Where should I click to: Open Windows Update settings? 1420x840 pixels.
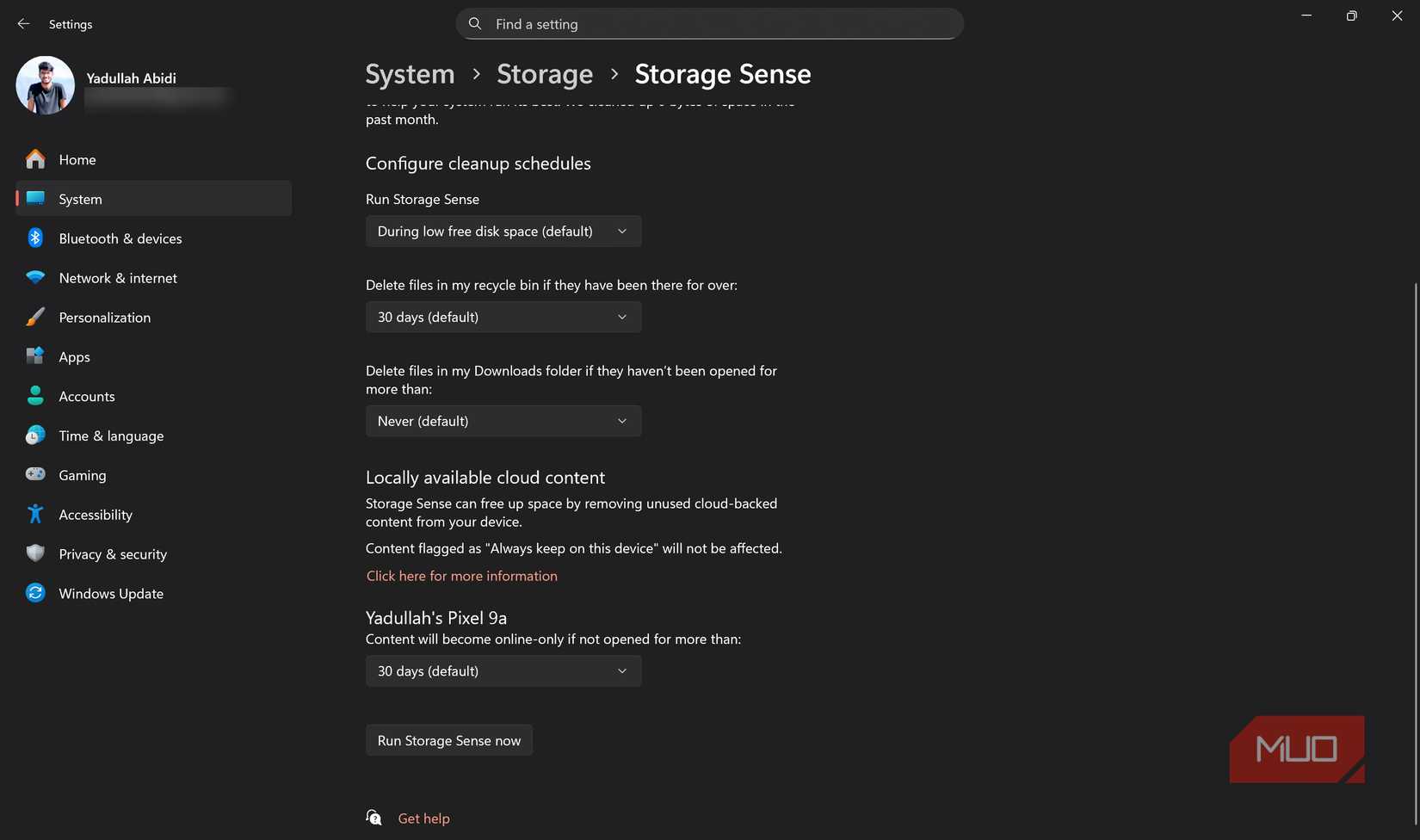111,593
